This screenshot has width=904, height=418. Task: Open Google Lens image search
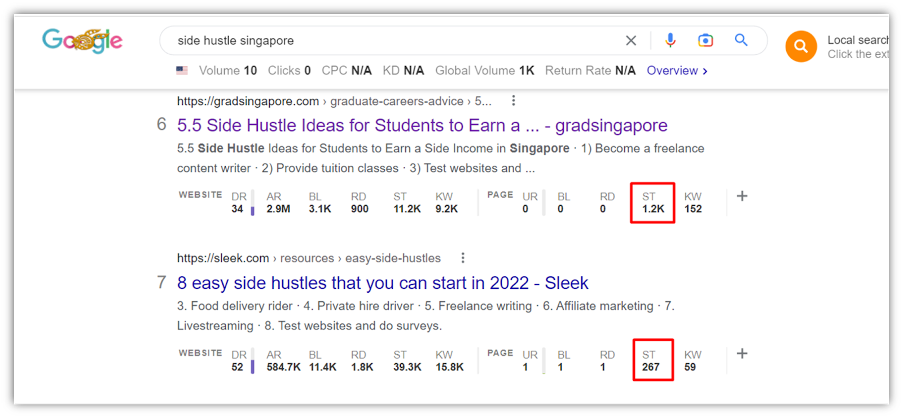tap(706, 41)
